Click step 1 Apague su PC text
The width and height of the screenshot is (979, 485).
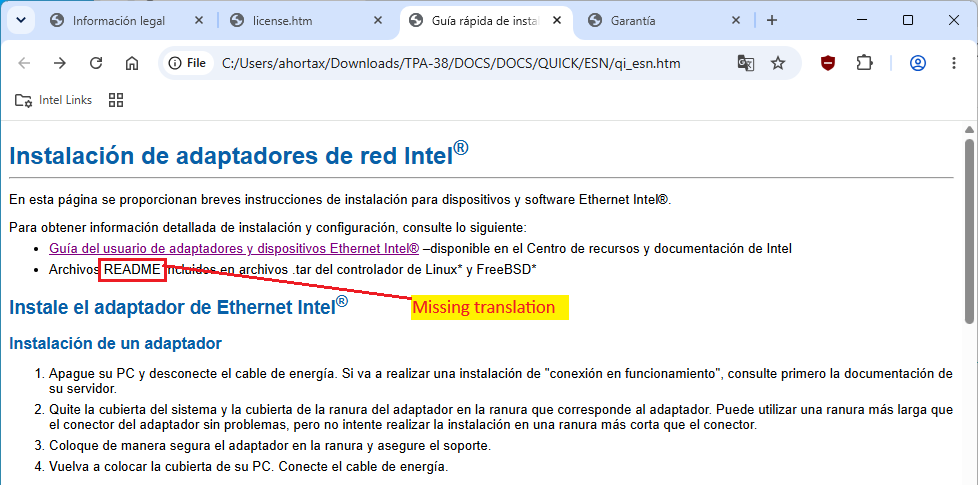[501, 381]
